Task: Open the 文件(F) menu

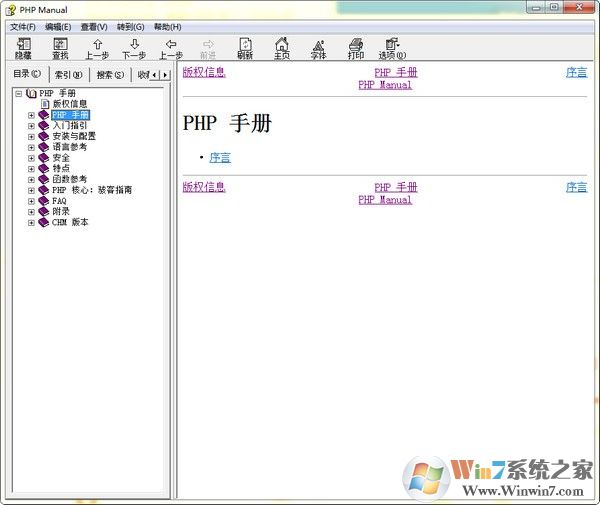Action: (x=23, y=27)
